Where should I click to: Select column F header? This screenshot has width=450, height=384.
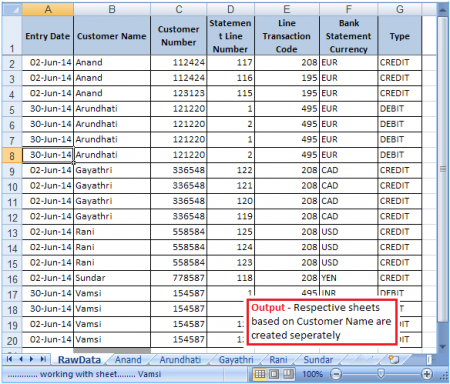pyautogui.click(x=349, y=9)
